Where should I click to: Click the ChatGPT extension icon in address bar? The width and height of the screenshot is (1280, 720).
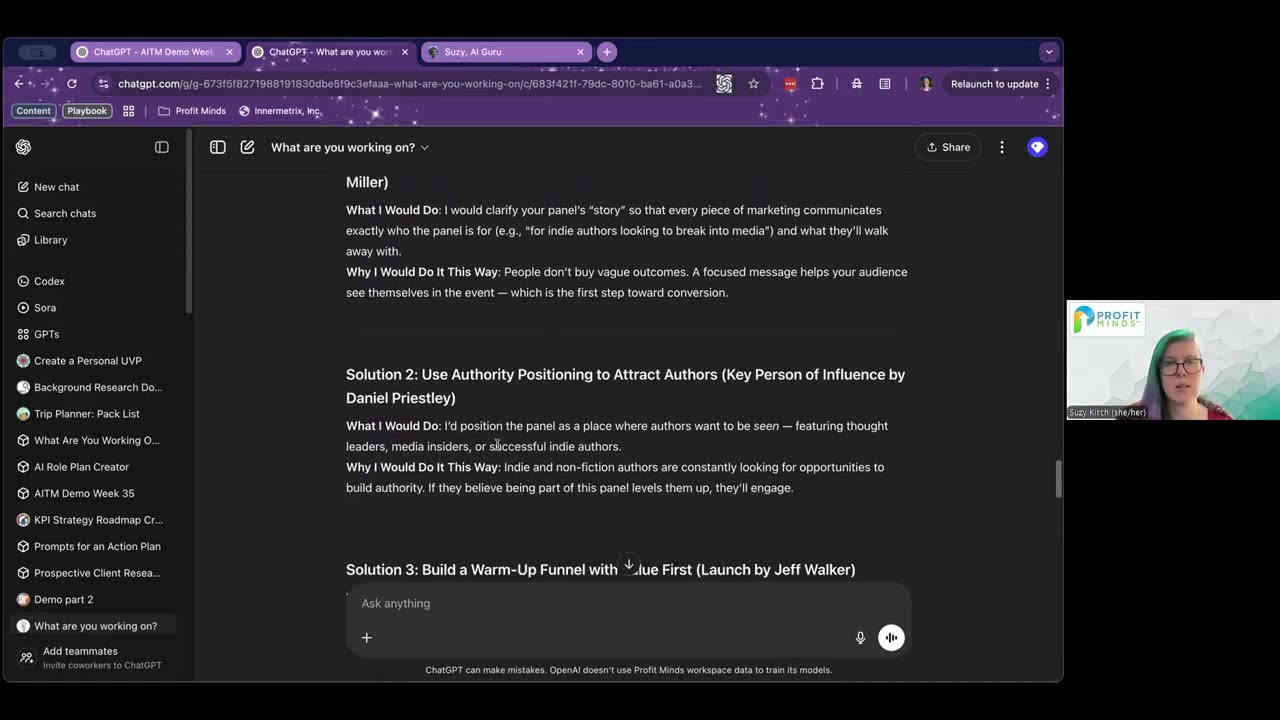click(724, 84)
